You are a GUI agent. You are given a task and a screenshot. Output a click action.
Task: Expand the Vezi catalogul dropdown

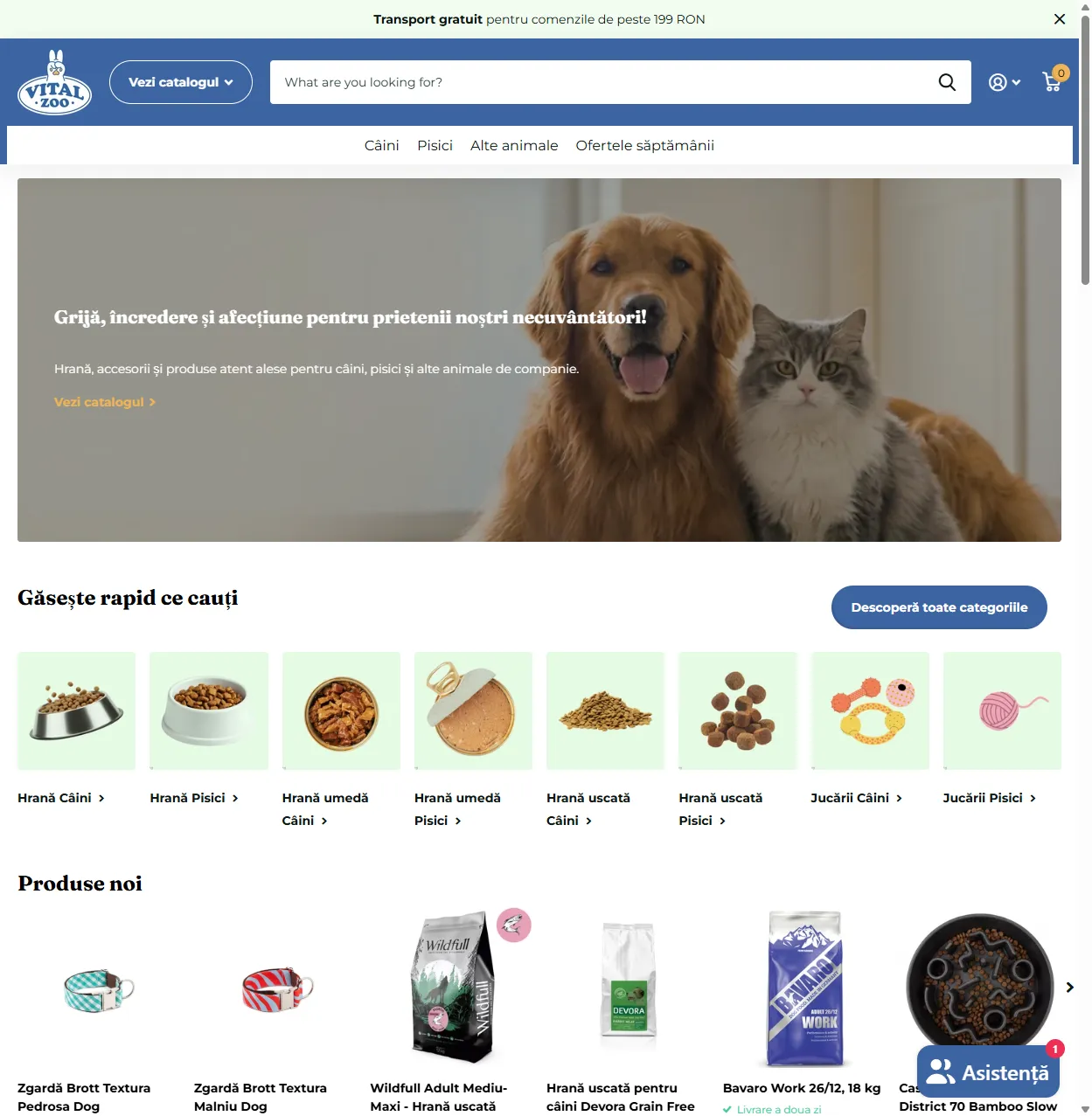pos(181,82)
